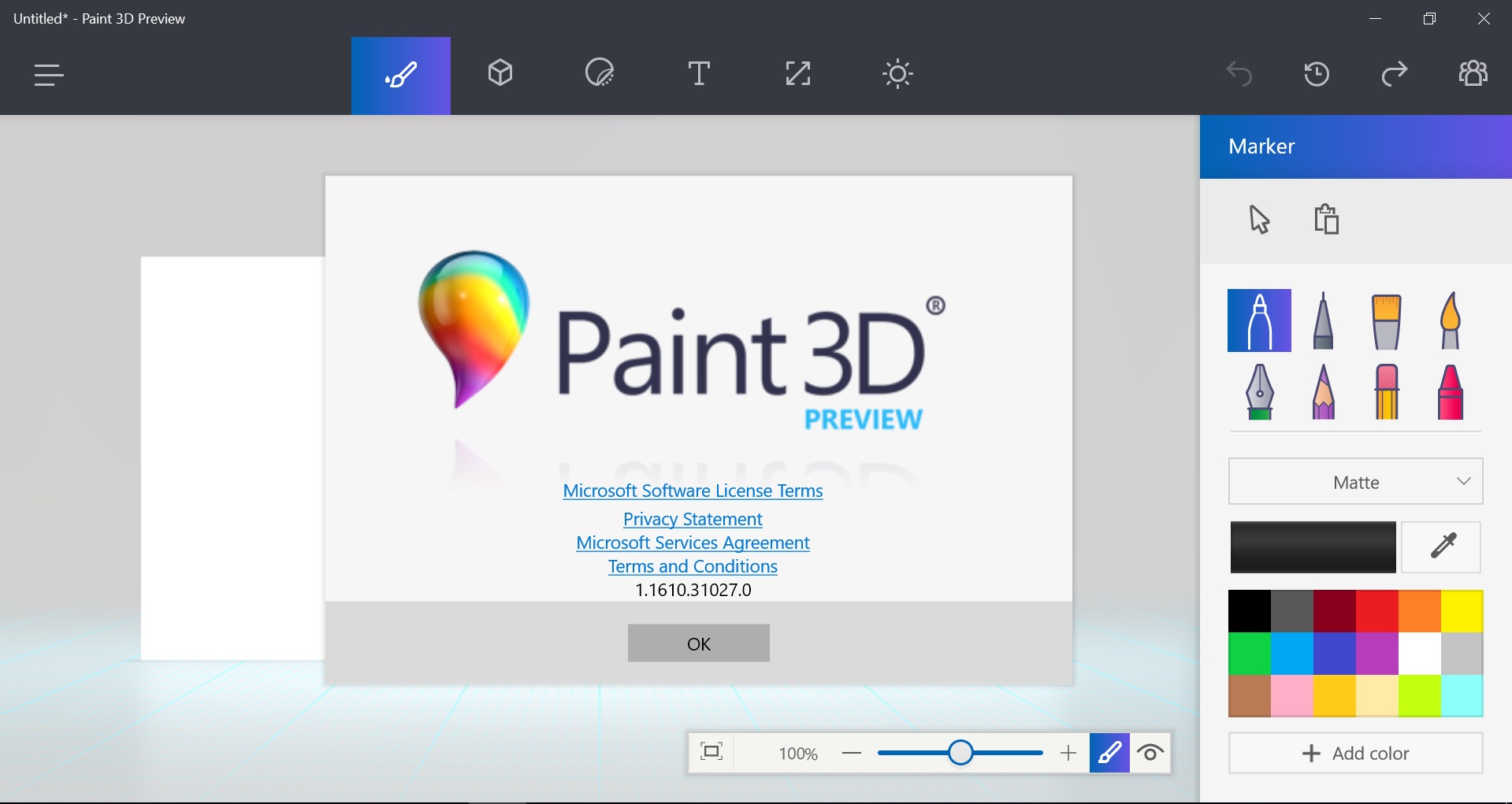Viewport: 1512px width, 804px height.
Task: Pick the light gray swatch
Action: click(x=1462, y=654)
